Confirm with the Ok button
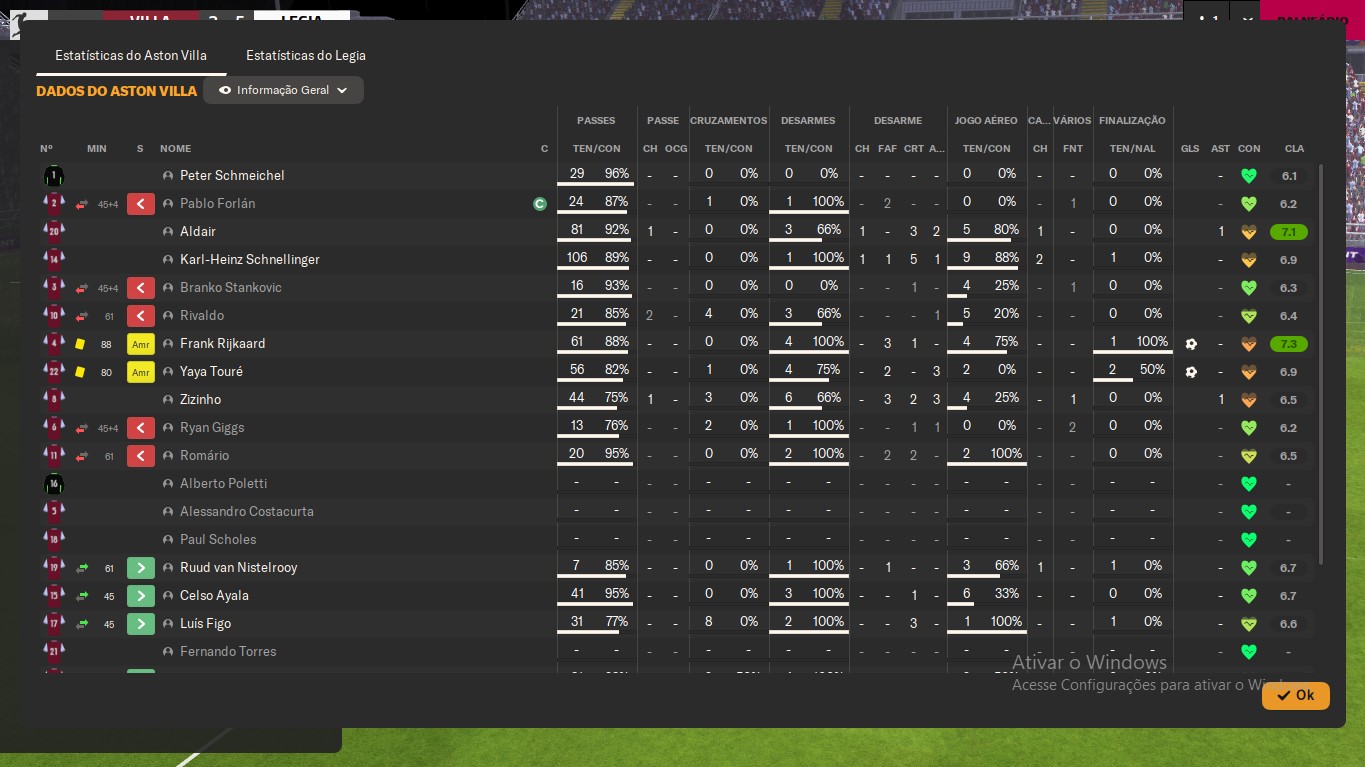1365x767 pixels. (x=1295, y=695)
